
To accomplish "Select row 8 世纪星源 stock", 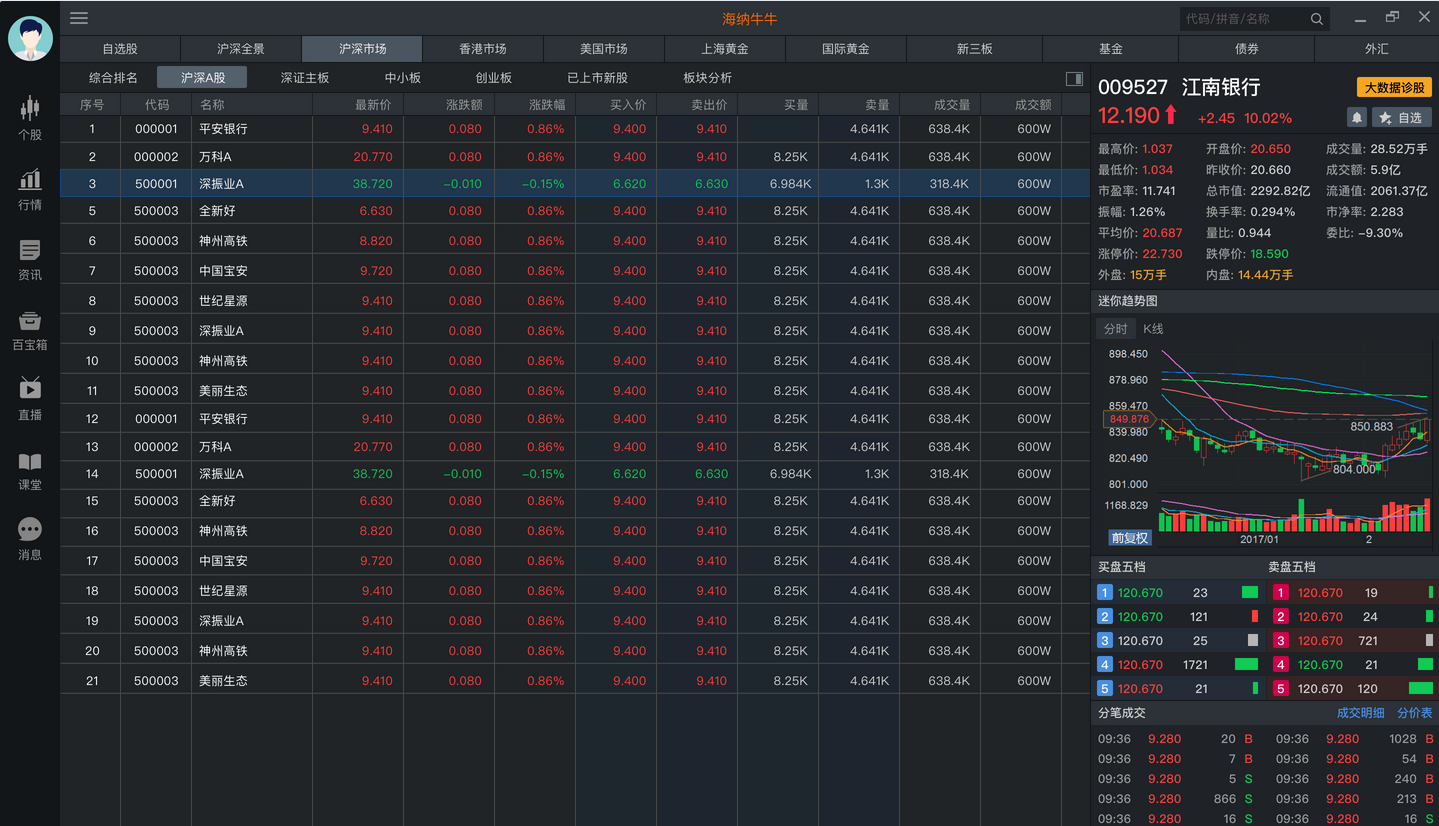I will point(575,301).
